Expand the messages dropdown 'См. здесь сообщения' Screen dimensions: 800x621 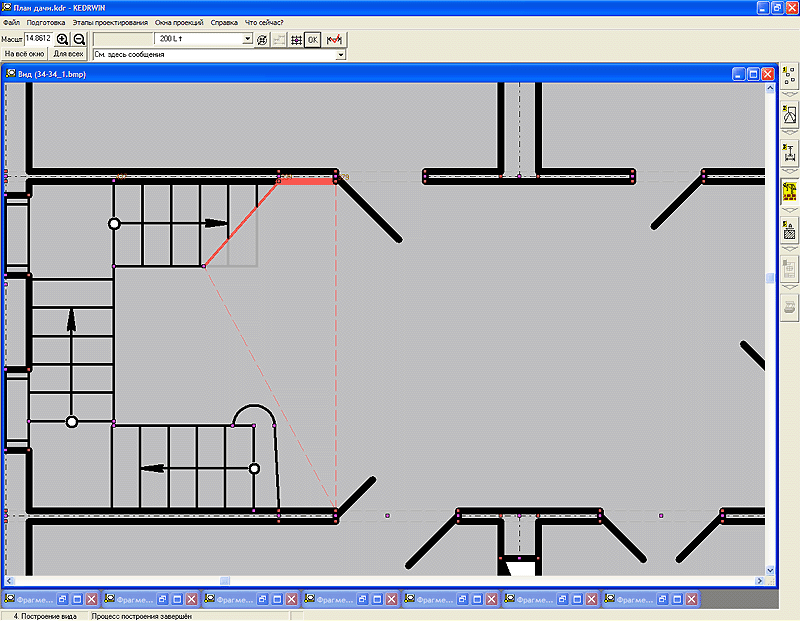[x=341, y=55]
